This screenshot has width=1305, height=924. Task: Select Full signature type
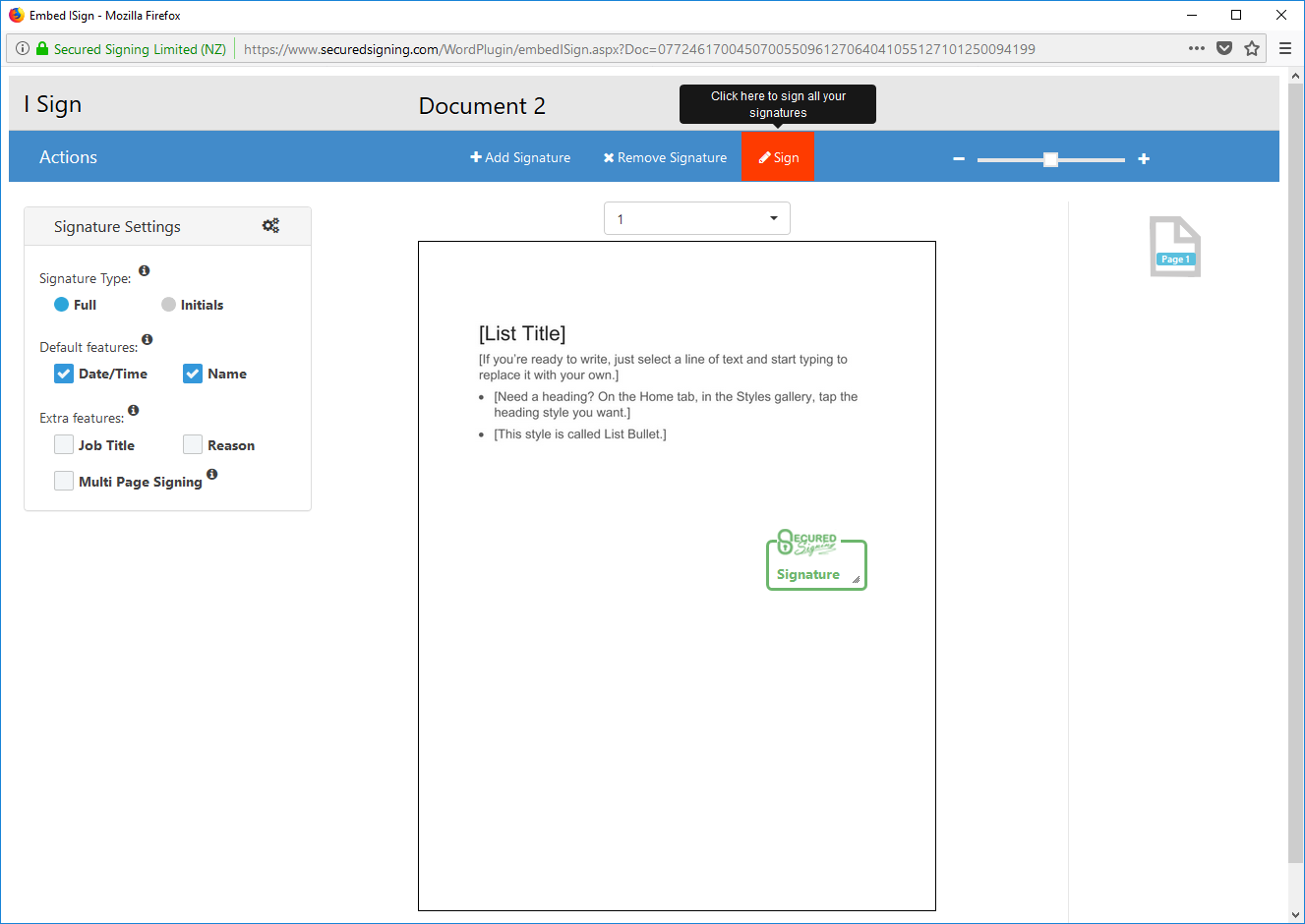(x=61, y=305)
